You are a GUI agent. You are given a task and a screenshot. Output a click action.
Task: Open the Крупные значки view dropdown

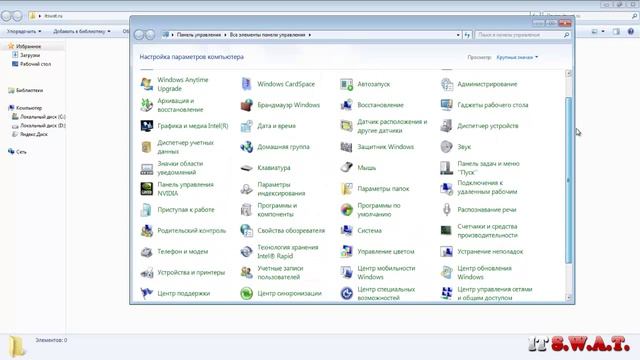pos(517,57)
